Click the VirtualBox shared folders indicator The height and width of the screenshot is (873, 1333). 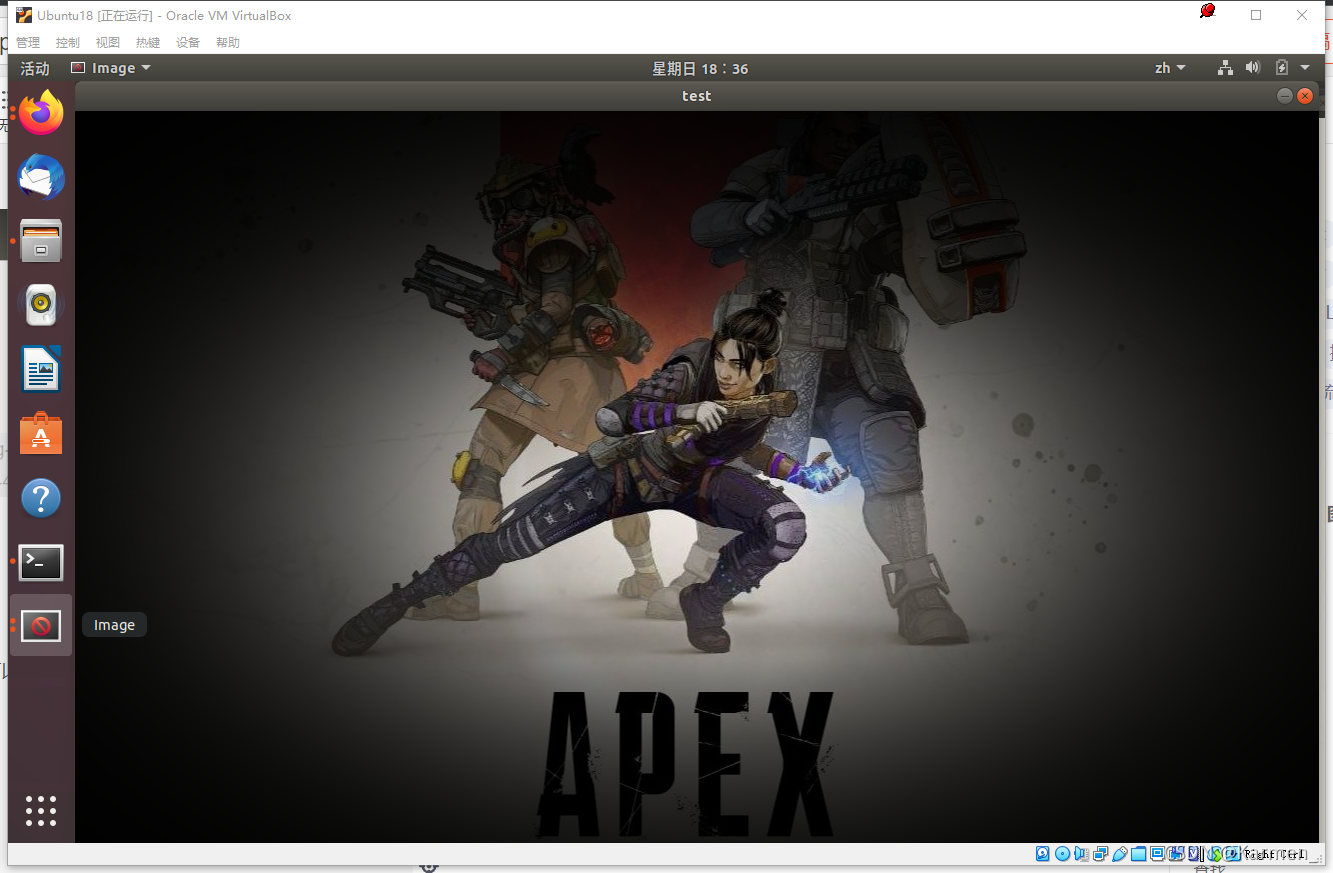(1139, 854)
